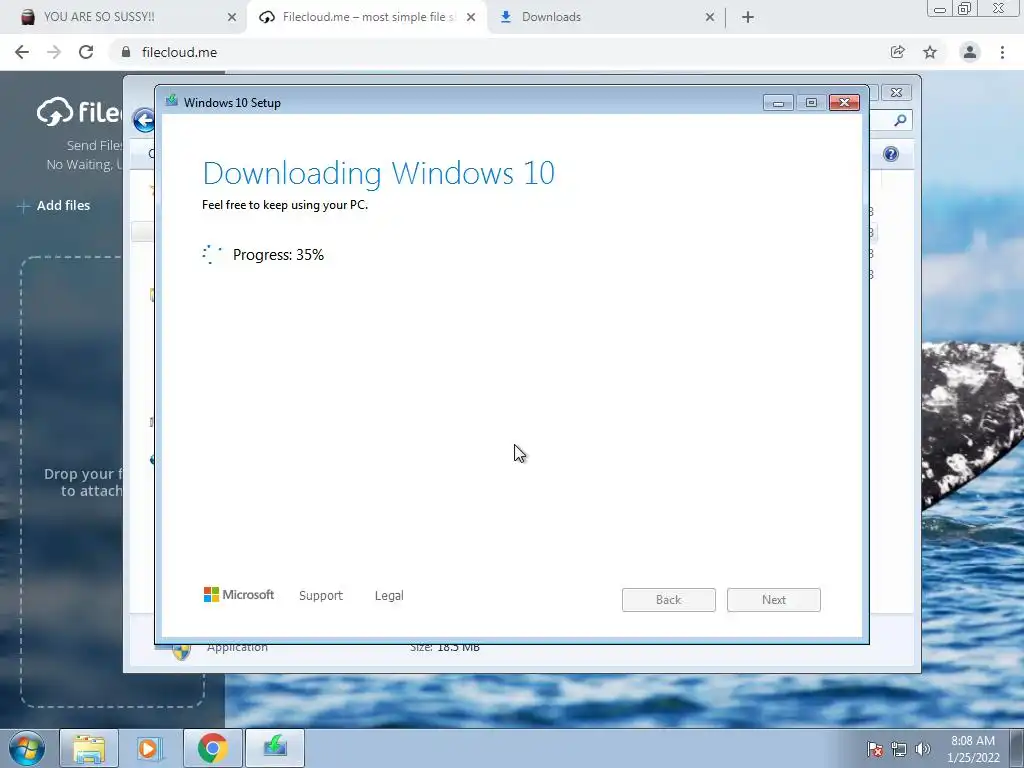Close the Filecloud.me tab

pyautogui.click(x=471, y=17)
